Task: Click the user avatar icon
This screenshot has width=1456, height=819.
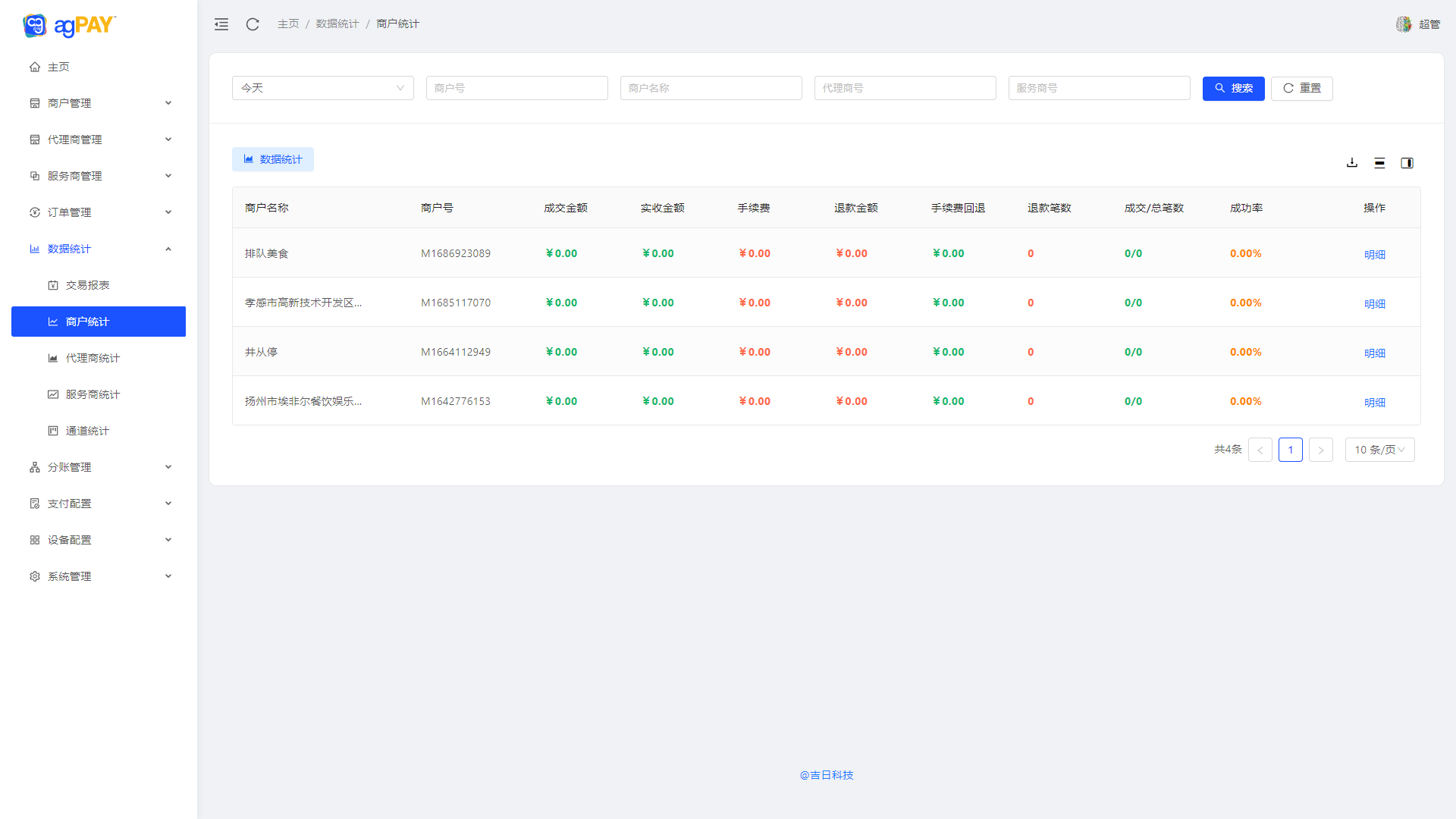Action: click(x=1404, y=24)
